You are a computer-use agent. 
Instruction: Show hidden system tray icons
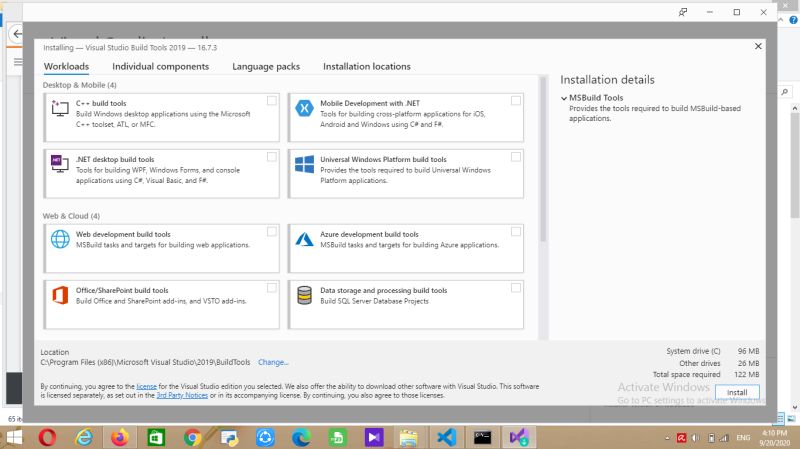(x=667, y=438)
